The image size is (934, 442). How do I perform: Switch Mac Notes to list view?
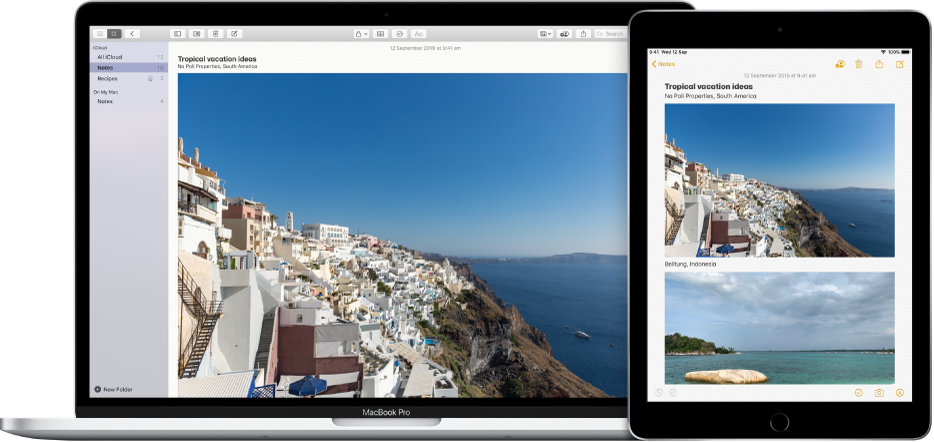coord(100,34)
